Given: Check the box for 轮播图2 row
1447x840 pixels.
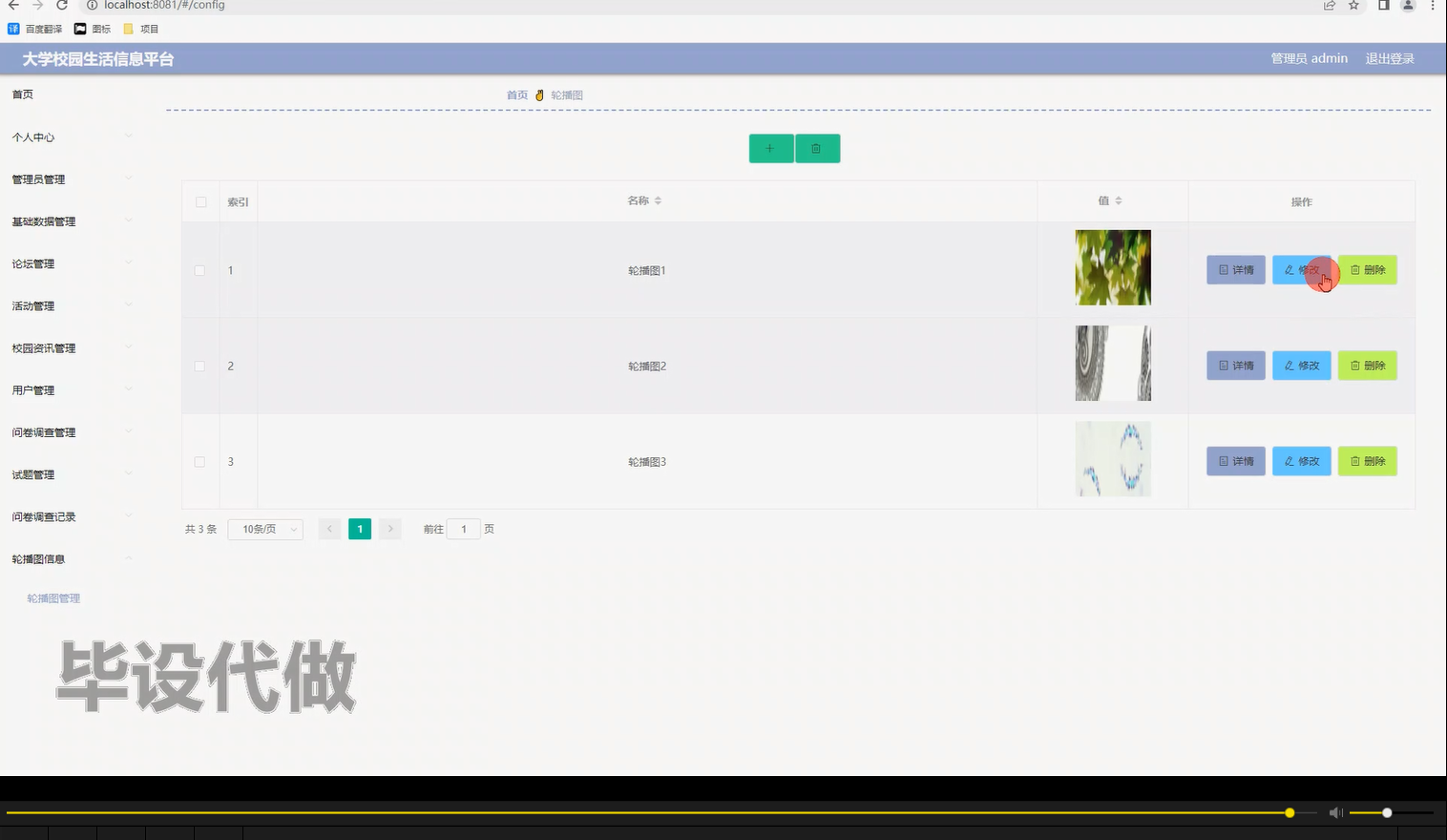Looking at the screenshot, I should [x=199, y=366].
